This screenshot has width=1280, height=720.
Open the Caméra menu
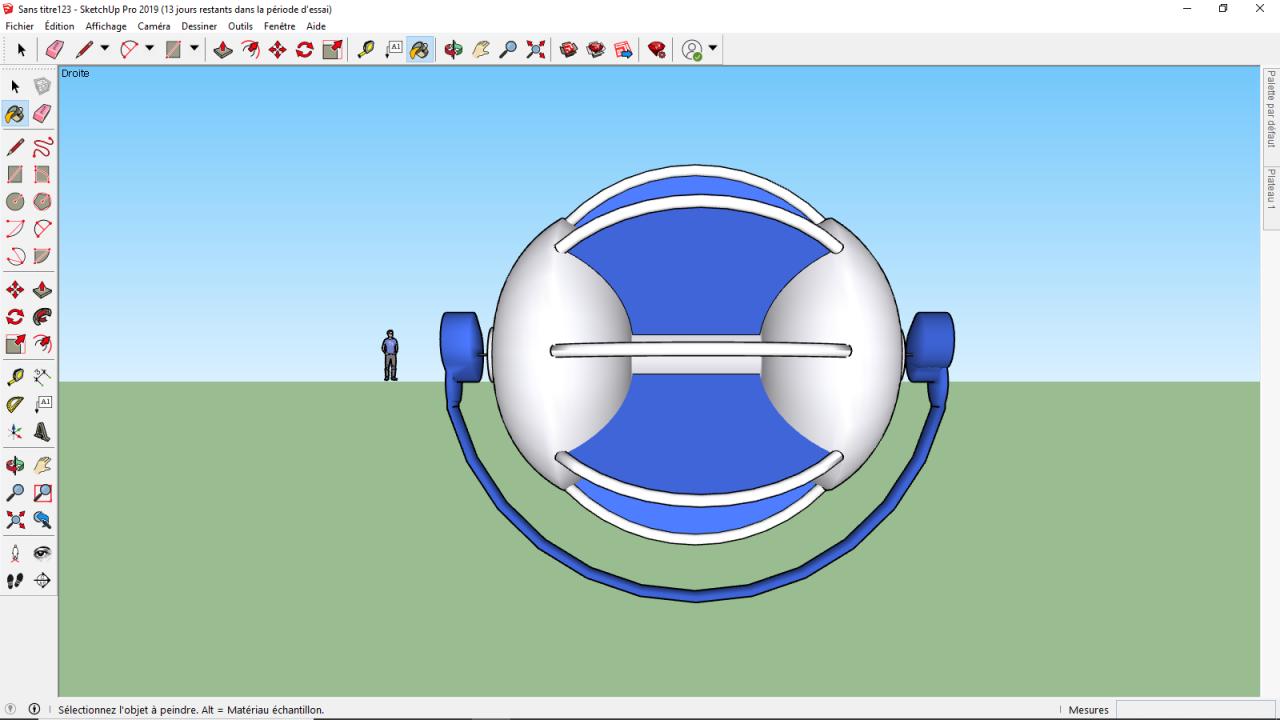pos(154,26)
